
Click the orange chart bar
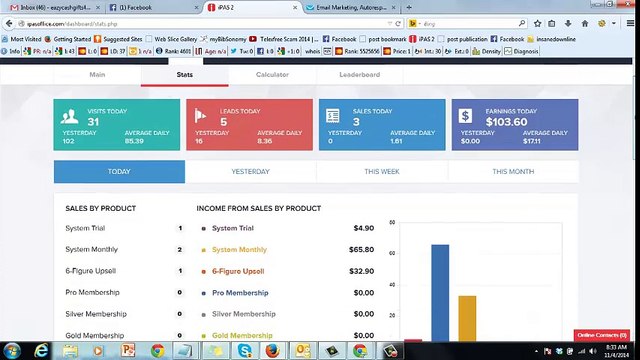pos(467,318)
